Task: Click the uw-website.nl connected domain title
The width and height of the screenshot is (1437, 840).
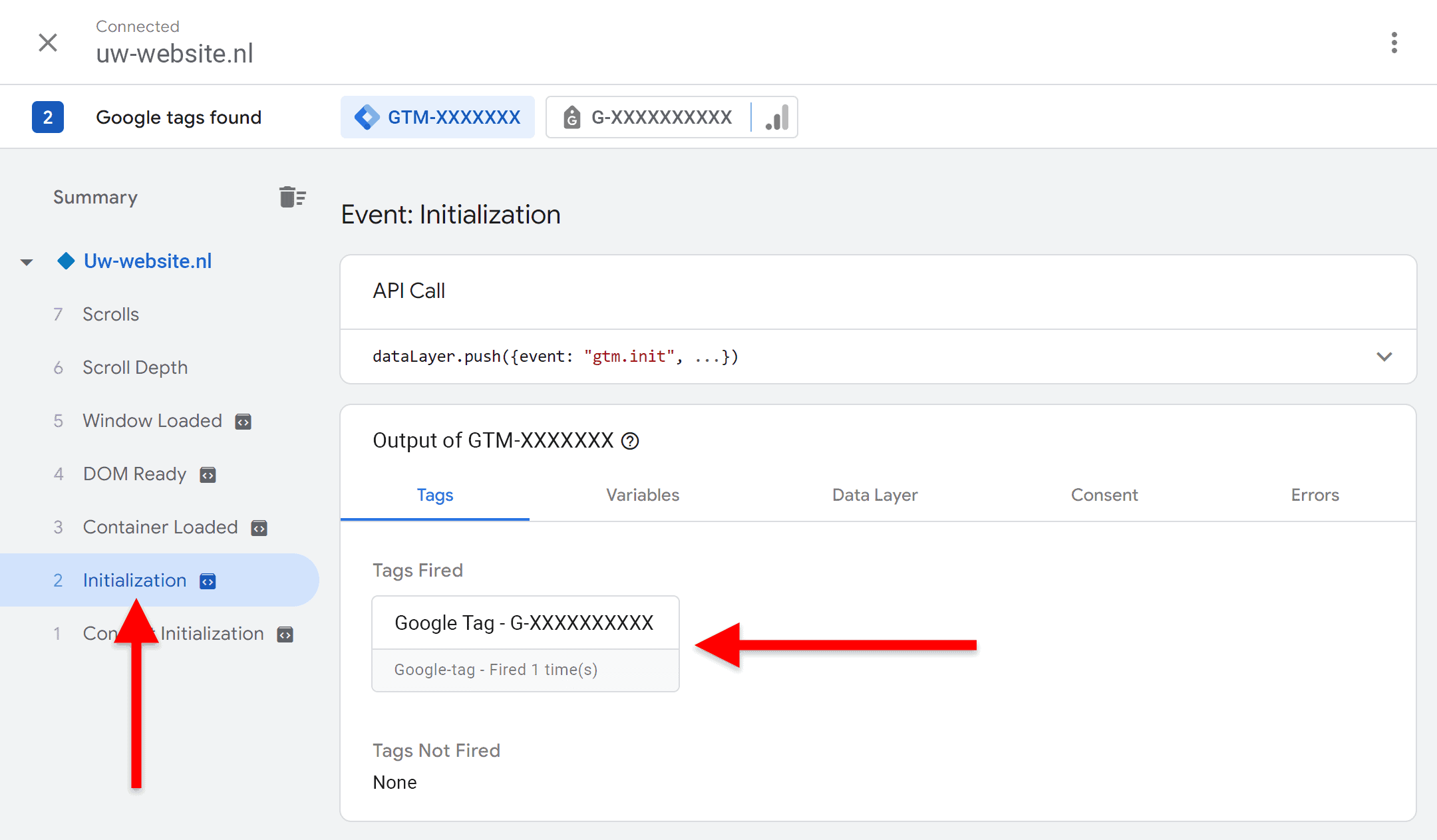Action: point(174,53)
